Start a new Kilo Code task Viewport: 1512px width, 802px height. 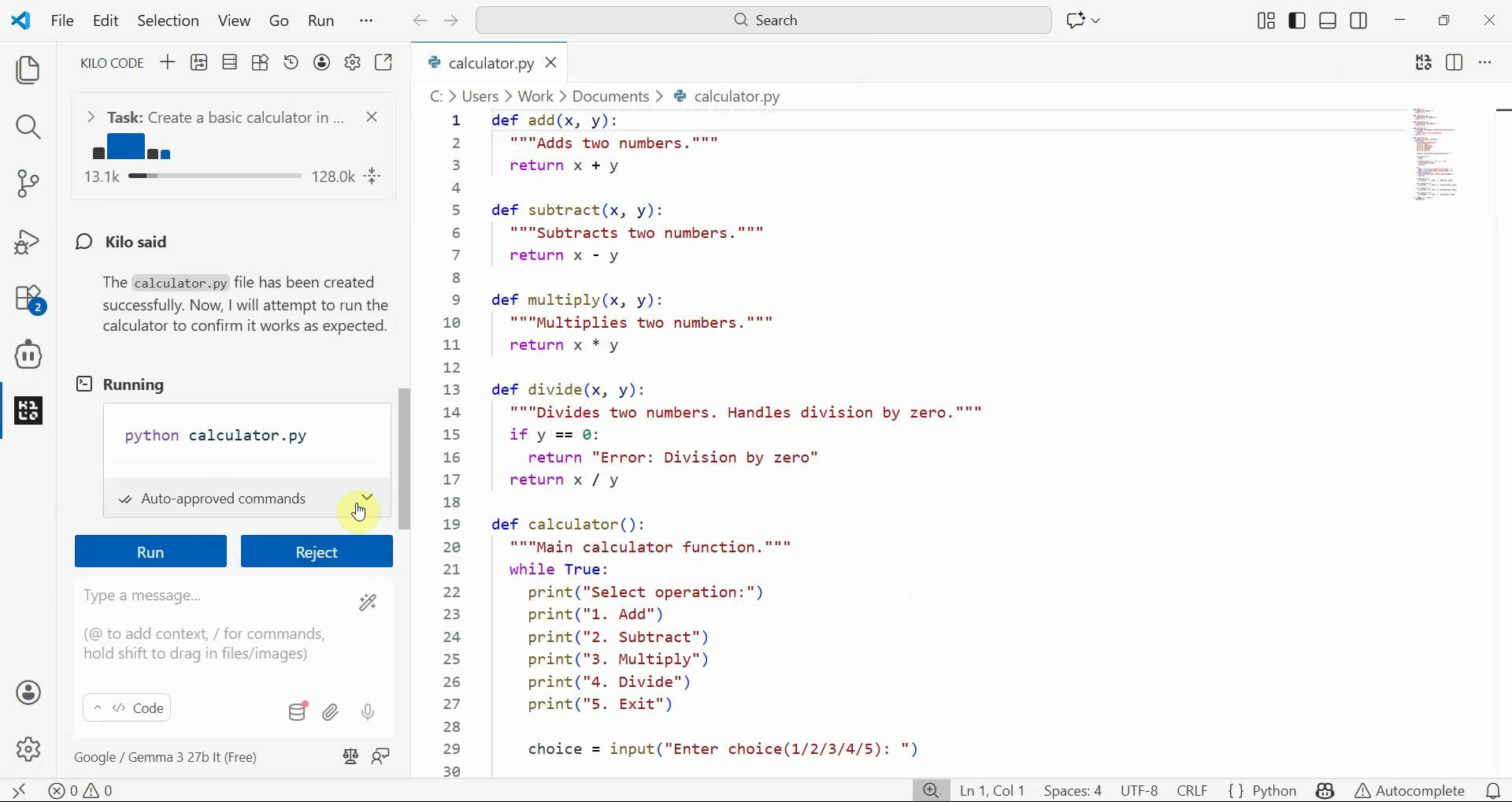pos(167,62)
